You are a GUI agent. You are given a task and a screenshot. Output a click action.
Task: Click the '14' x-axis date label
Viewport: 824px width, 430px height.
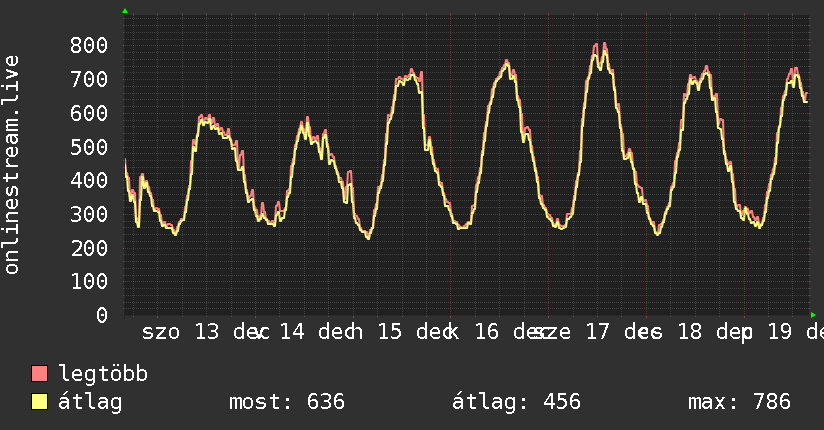tap(292, 332)
